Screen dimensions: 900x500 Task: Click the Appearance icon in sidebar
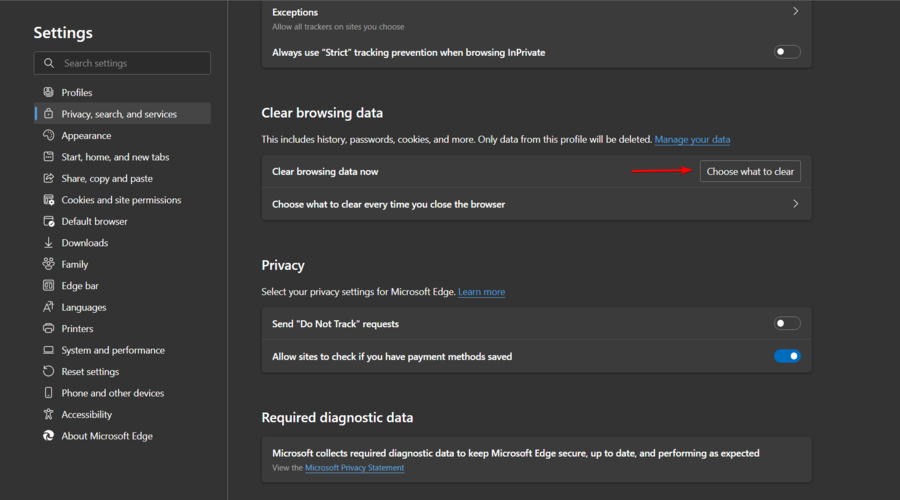click(48, 136)
